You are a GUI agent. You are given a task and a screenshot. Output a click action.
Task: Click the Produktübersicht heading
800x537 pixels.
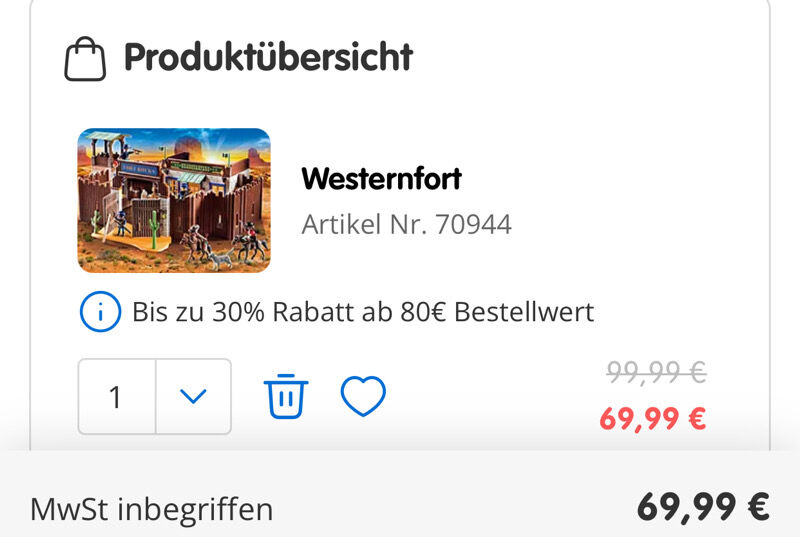pos(268,57)
